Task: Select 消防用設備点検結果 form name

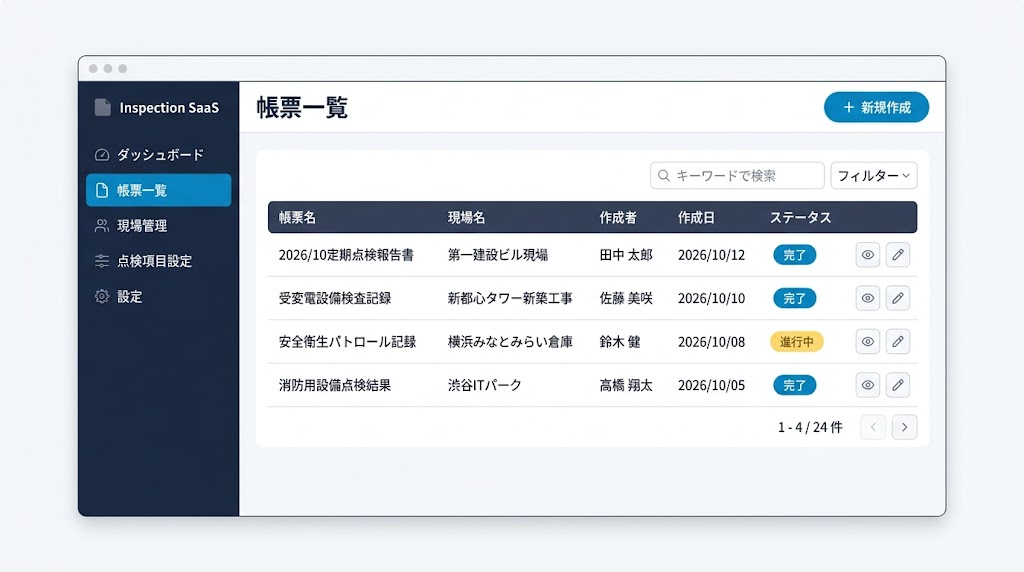Action: pyautogui.click(x=335, y=385)
